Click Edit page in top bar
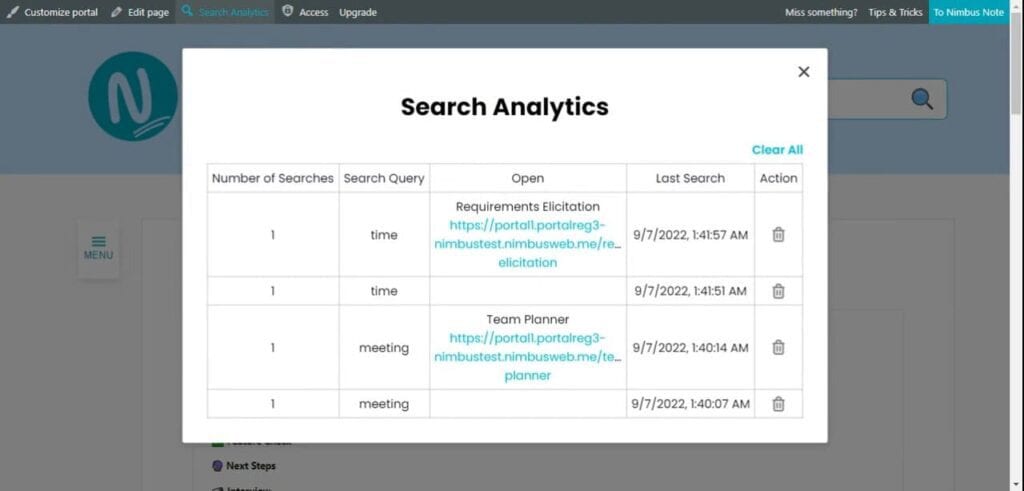 140,12
